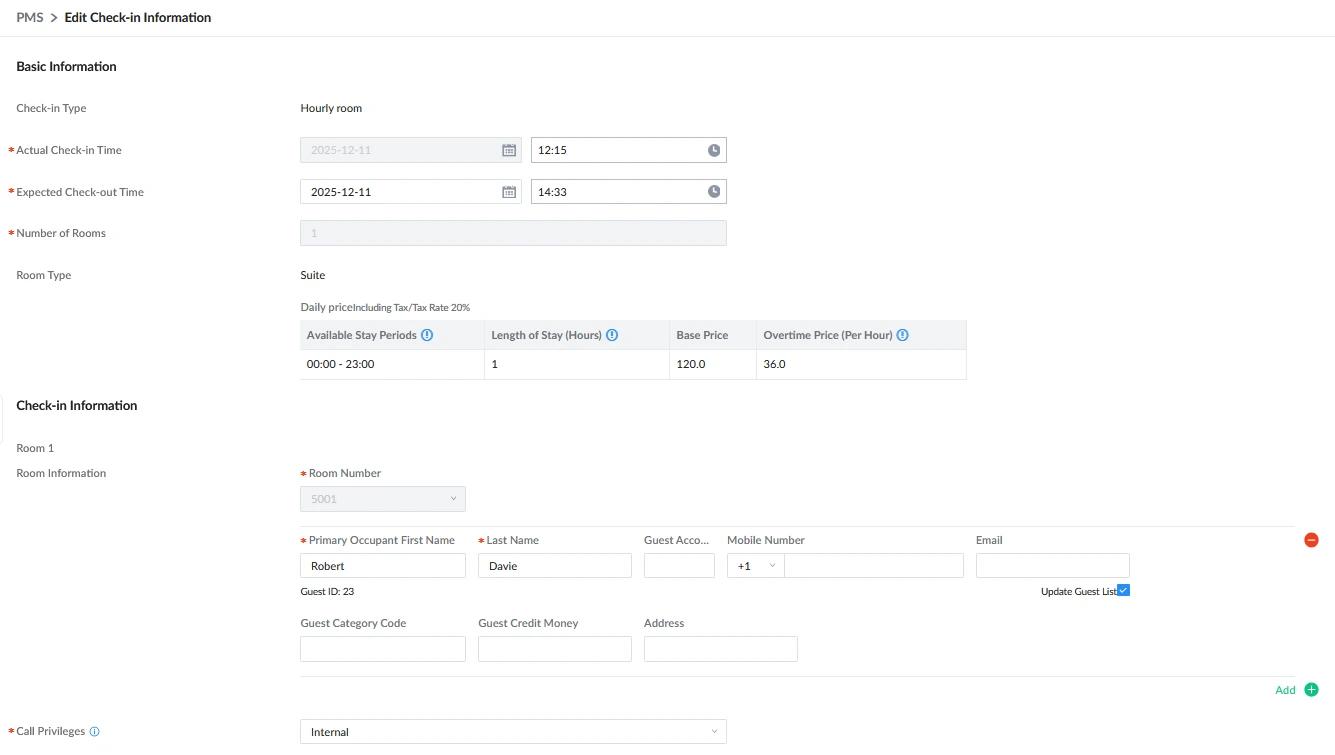Uncheck Update Guest List checkbox
This screenshot has height=755, width=1335.
tap(1123, 591)
